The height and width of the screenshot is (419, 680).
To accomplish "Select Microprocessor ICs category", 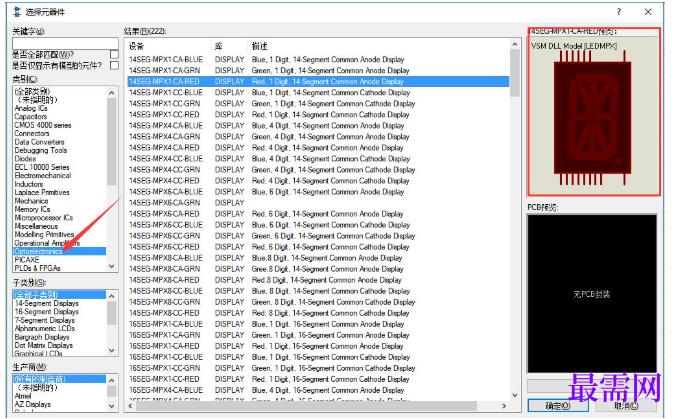I will click(x=44, y=217).
